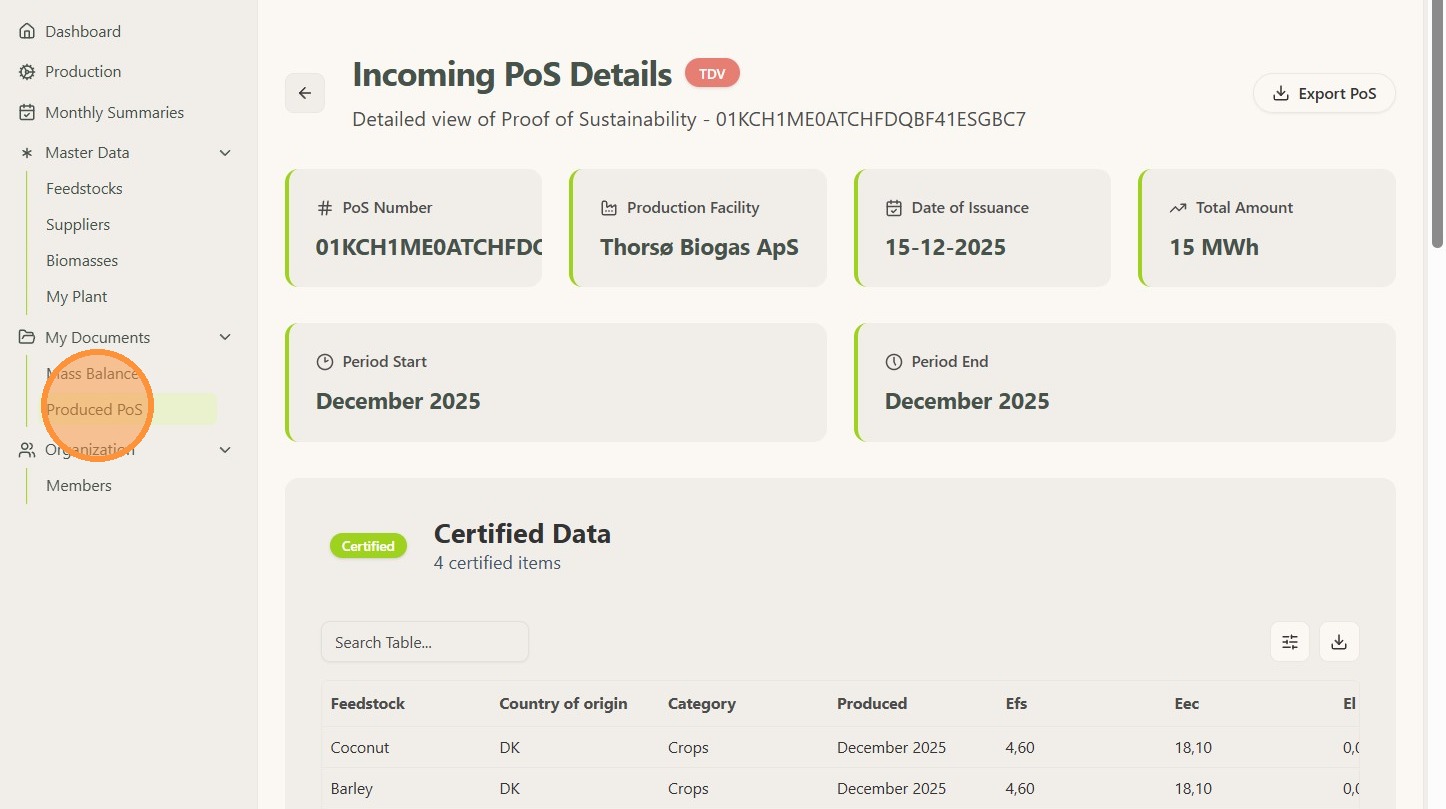Click the table download icon
1446x809 pixels.
click(x=1339, y=642)
